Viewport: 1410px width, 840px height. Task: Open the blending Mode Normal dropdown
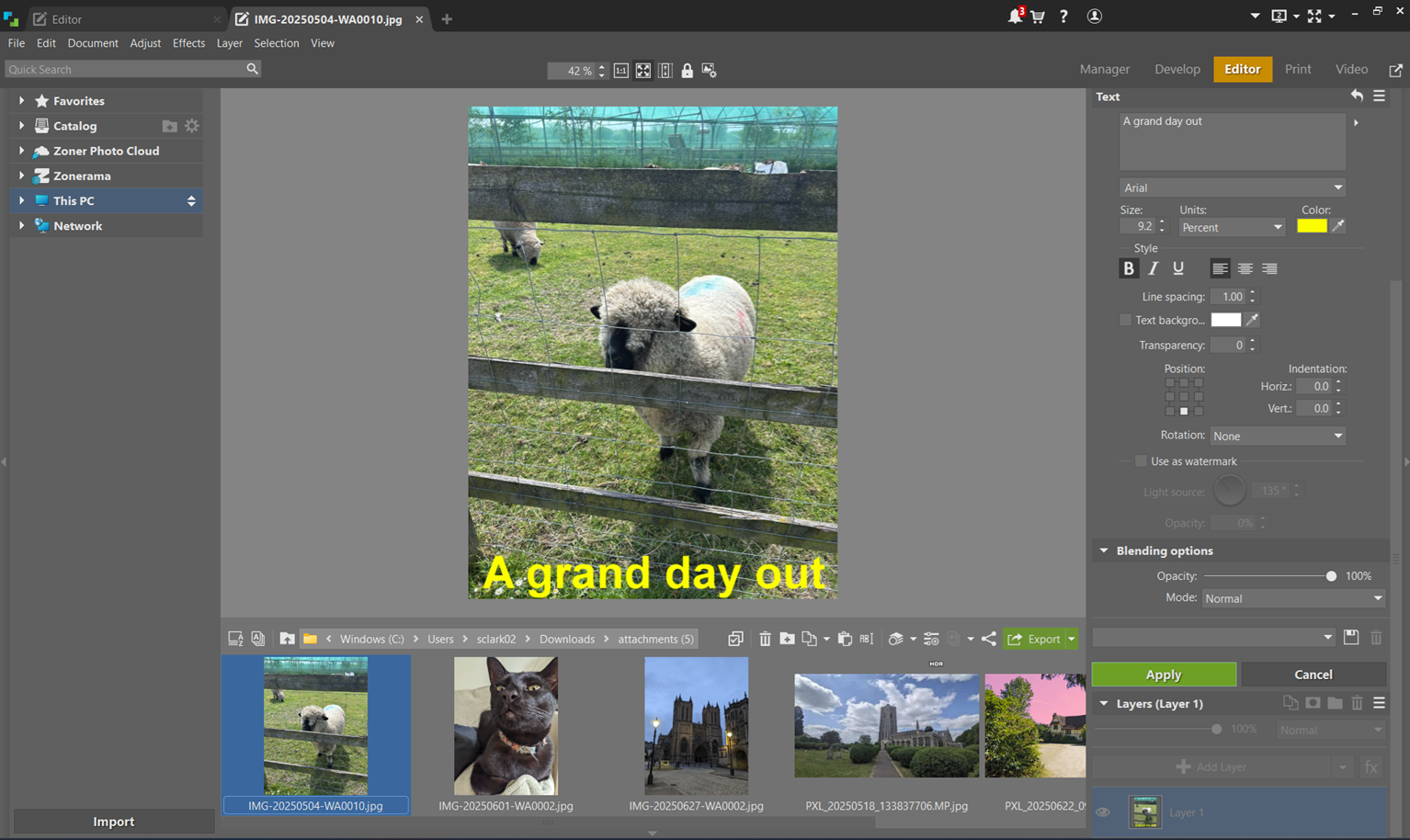[1293, 598]
